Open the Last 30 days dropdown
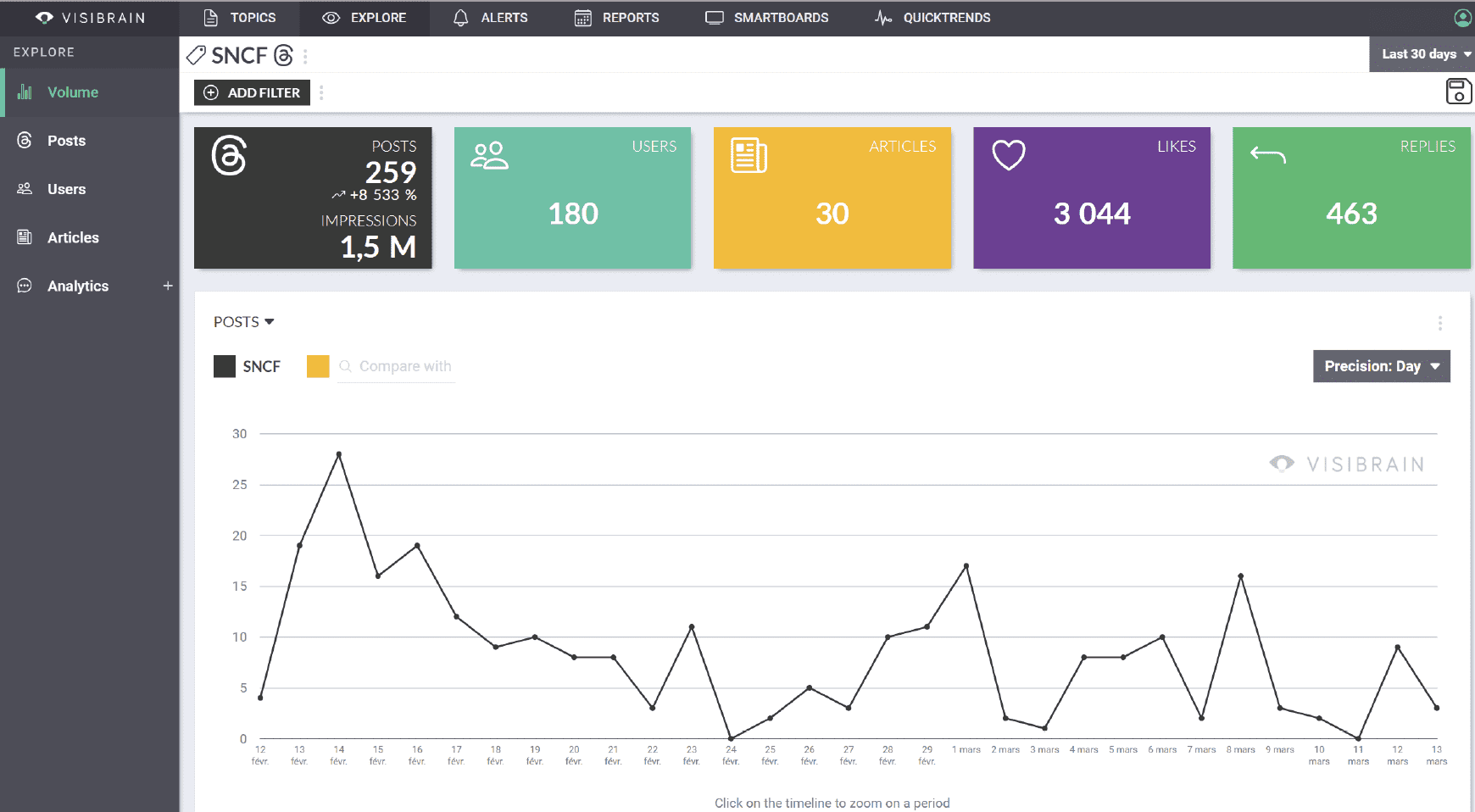The height and width of the screenshot is (812, 1475). pyautogui.click(x=1422, y=54)
